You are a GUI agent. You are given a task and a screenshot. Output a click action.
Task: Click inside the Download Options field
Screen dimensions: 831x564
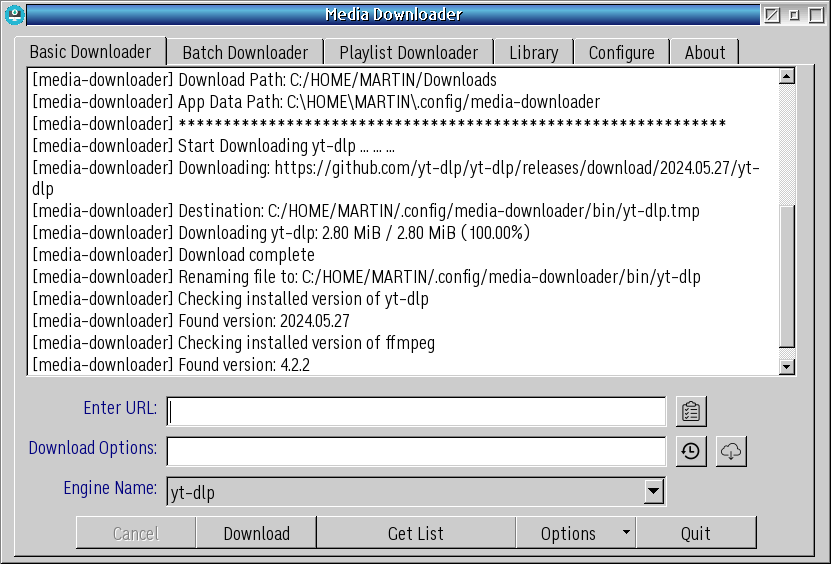[x=416, y=452]
